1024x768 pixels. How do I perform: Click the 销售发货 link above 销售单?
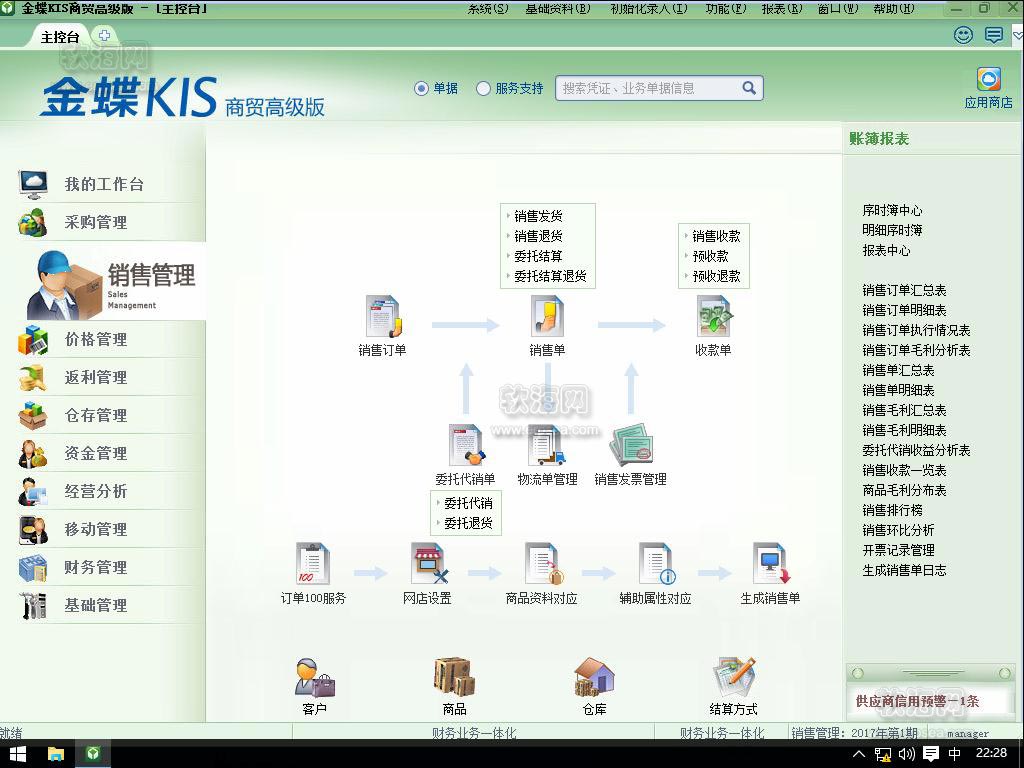[538, 216]
